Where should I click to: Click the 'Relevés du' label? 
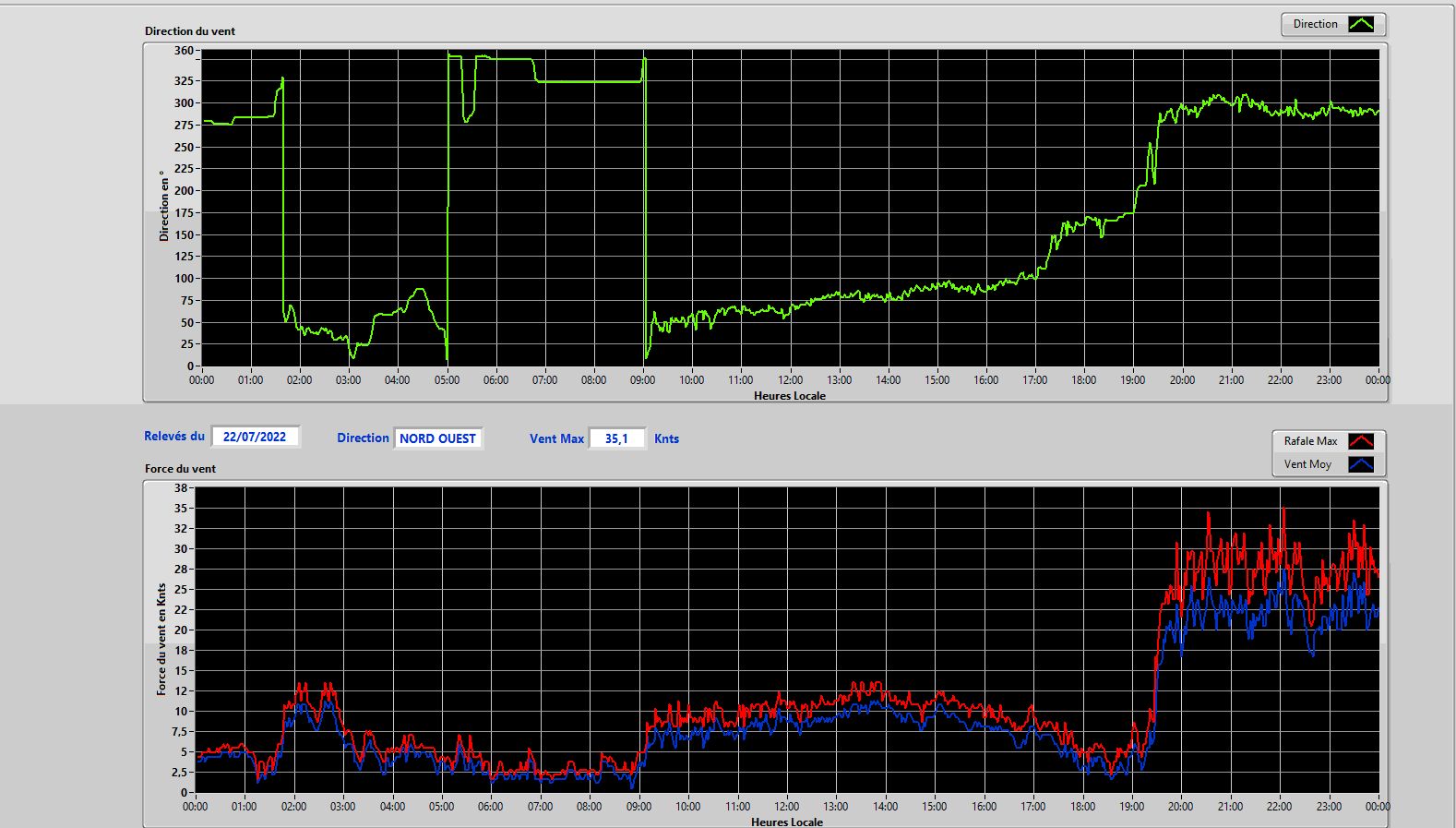pyautogui.click(x=174, y=437)
